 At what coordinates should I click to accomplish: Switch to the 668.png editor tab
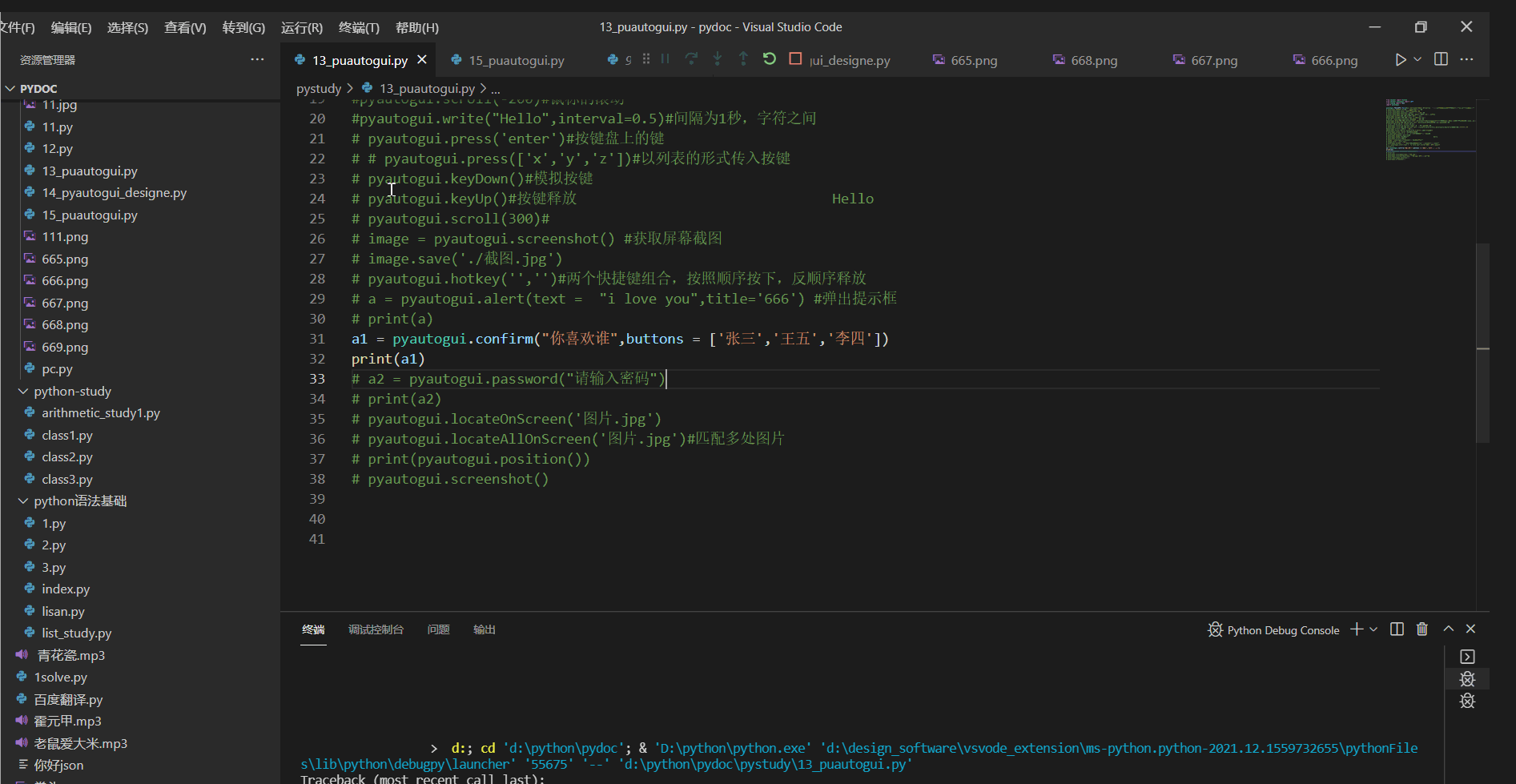click(1094, 60)
